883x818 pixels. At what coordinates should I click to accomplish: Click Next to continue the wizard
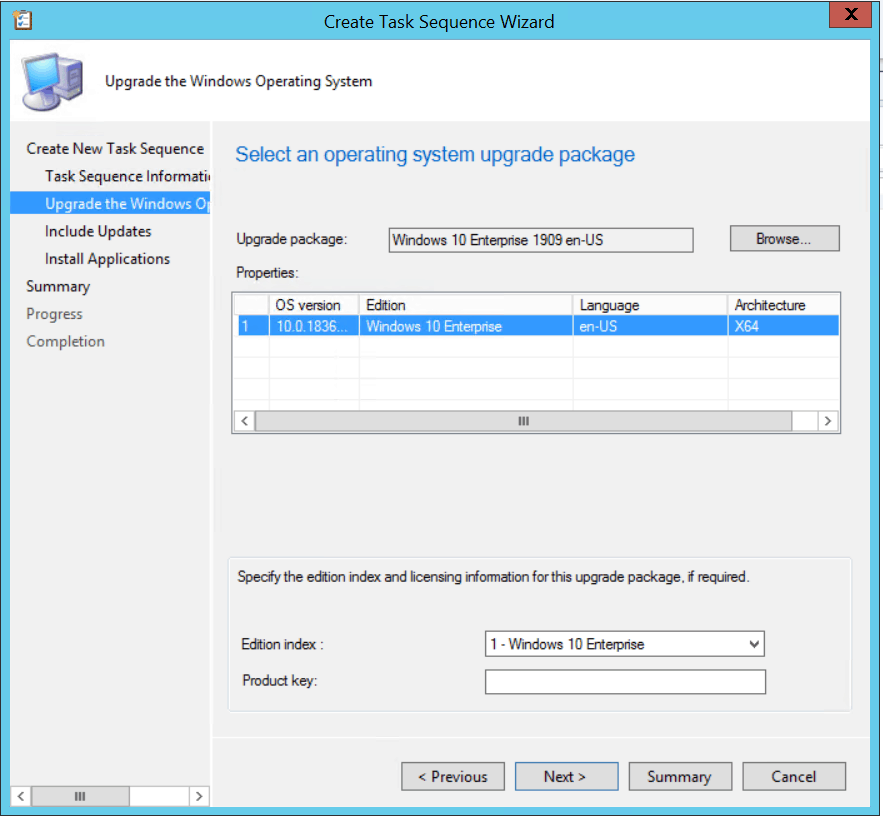click(x=566, y=776)
